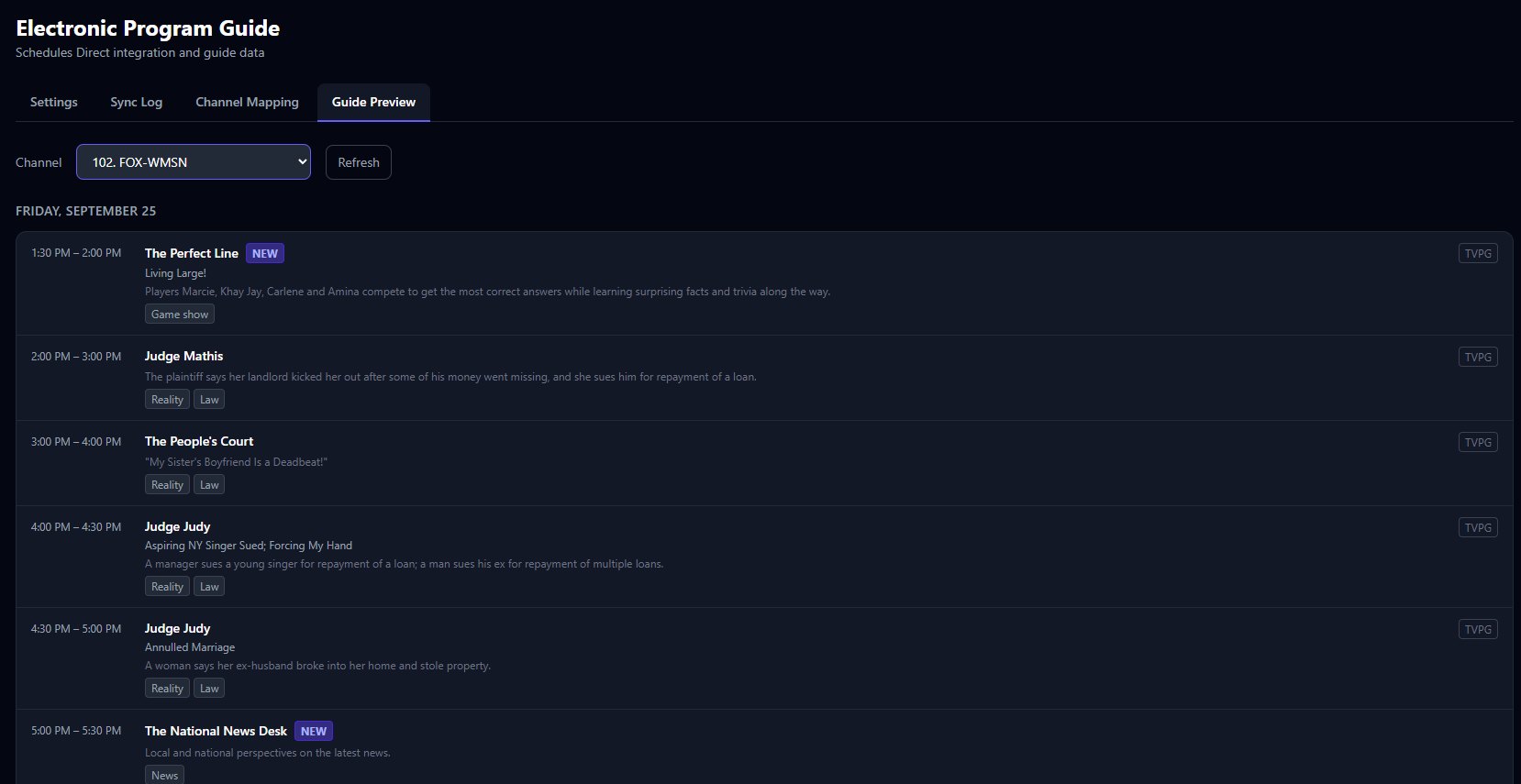
Task: Click the 1:30 PM – 2:00 PM time slot
Action: pos(76,253)
